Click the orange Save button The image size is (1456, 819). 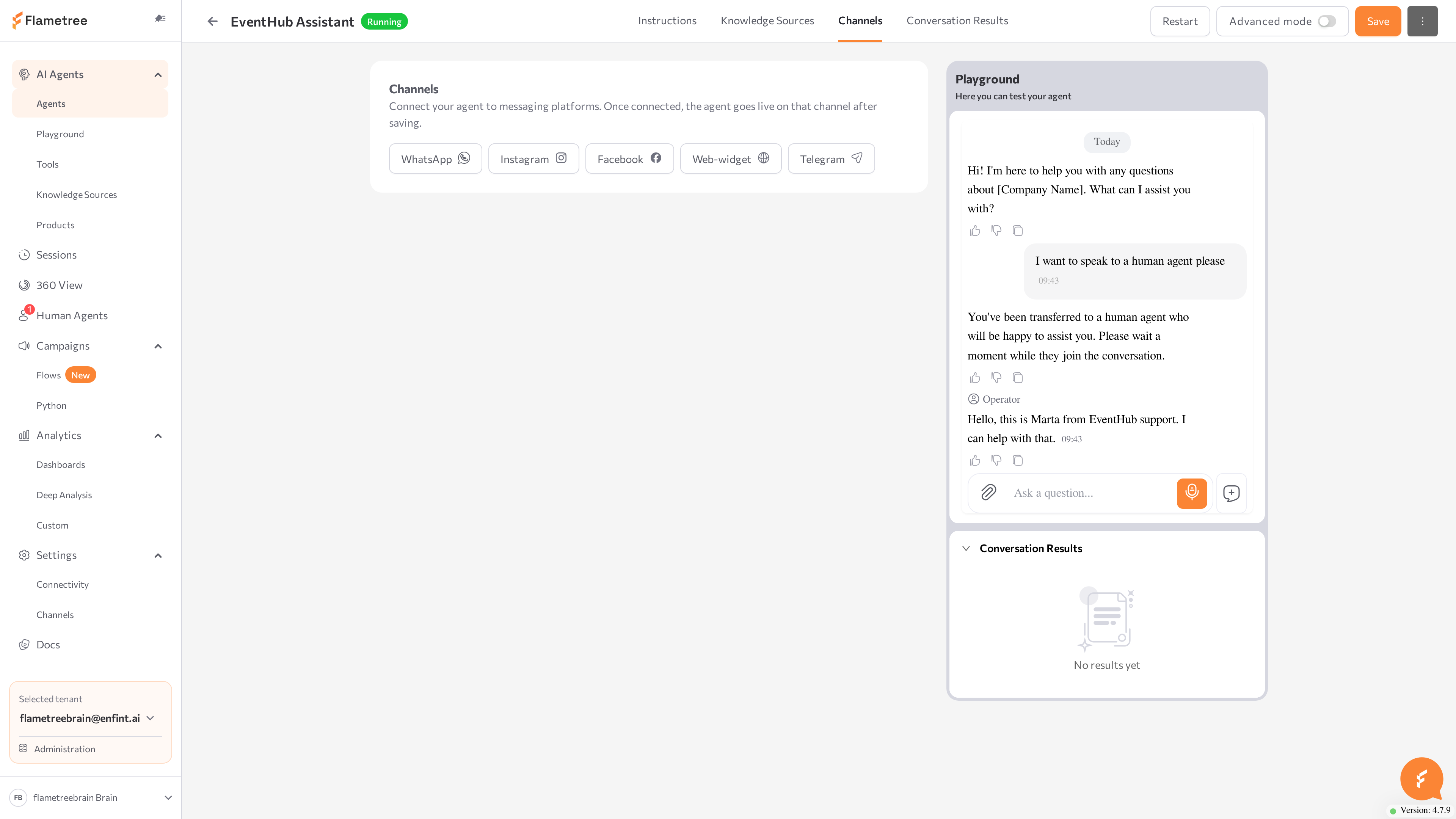[x=1378, y=22]
